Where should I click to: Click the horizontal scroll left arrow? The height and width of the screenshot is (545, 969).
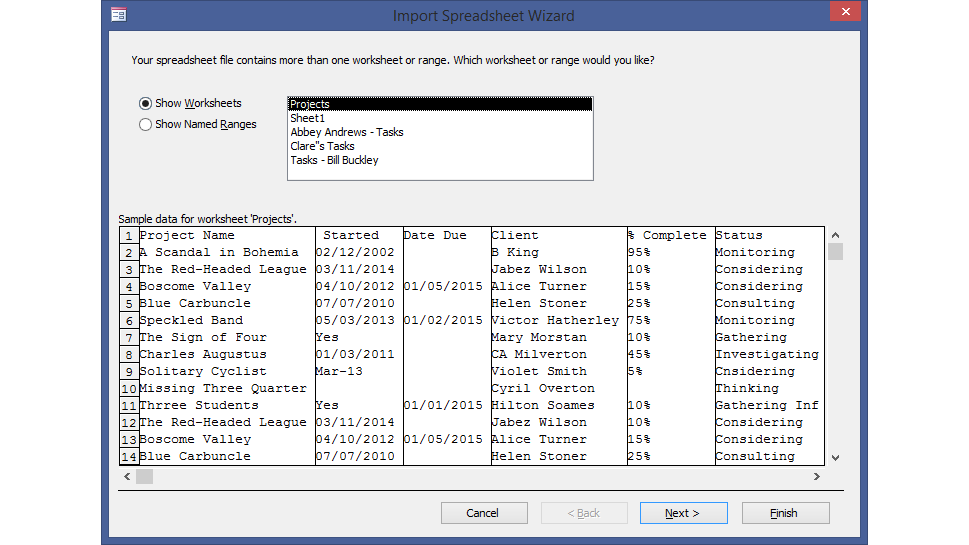(127, 476)
